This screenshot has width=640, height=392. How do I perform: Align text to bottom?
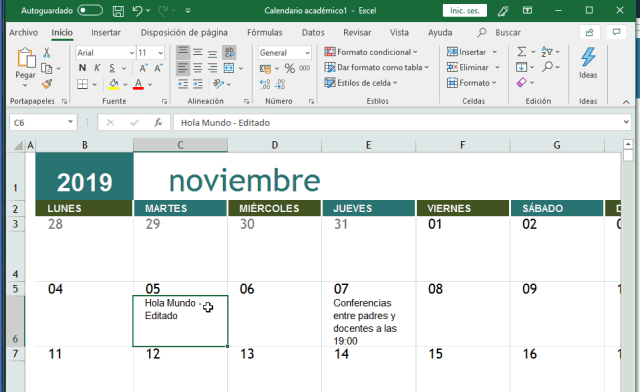click(x=212, y=52)
